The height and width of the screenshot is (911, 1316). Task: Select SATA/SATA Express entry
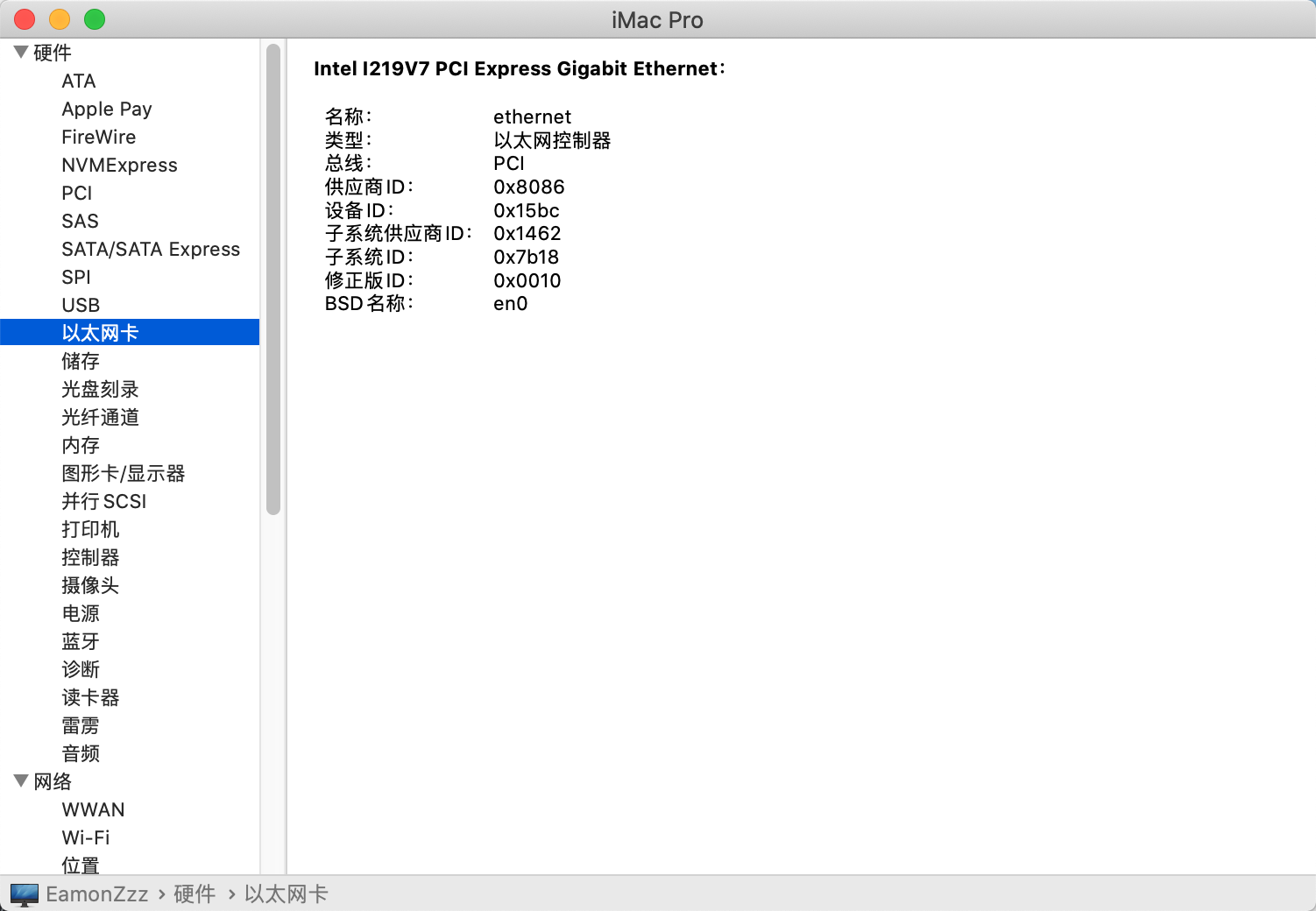tap(151, 249)
